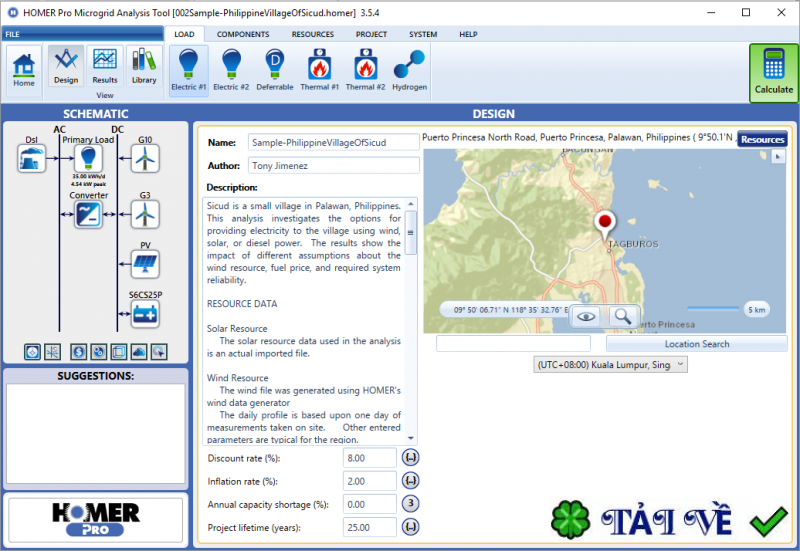This screenshot has width=800, height=551.
Task: Open the Dsl generator component in schematic
Action: [32, 158]
